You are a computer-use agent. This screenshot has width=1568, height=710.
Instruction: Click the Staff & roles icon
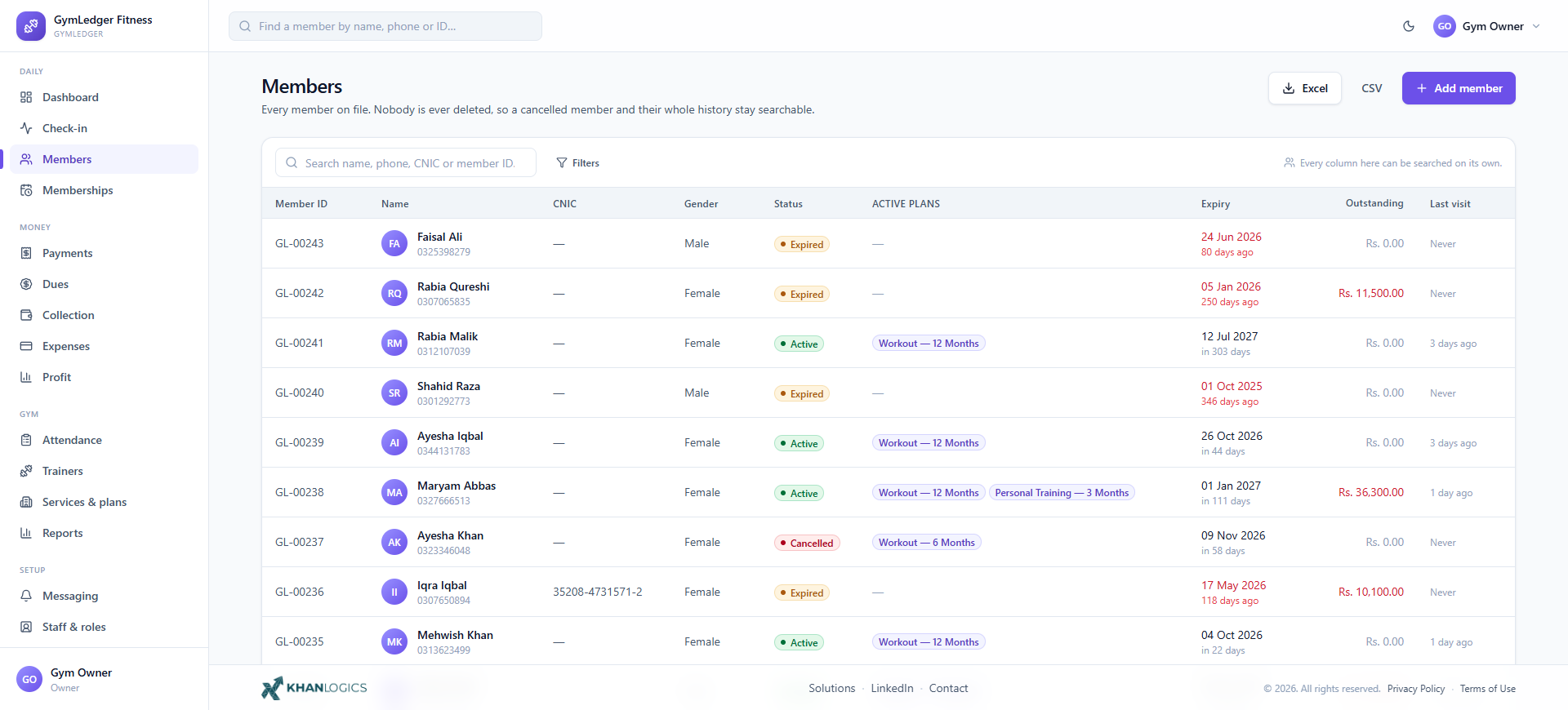pos(26,627)
